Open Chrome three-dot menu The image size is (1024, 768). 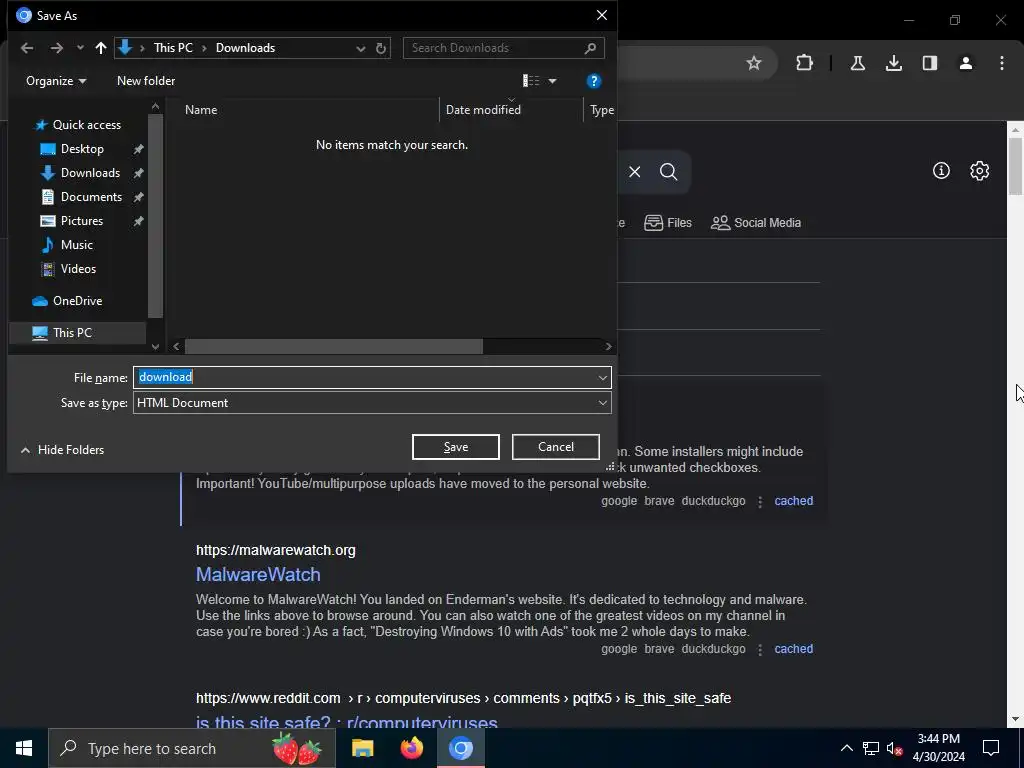[1001, 63]
